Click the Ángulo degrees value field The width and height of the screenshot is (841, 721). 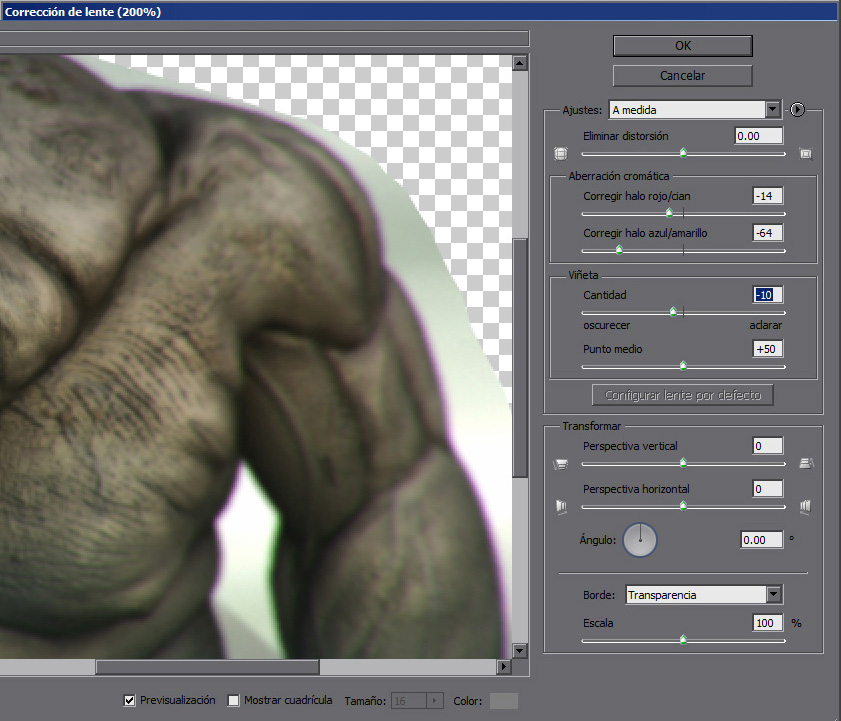coord(762,540)
